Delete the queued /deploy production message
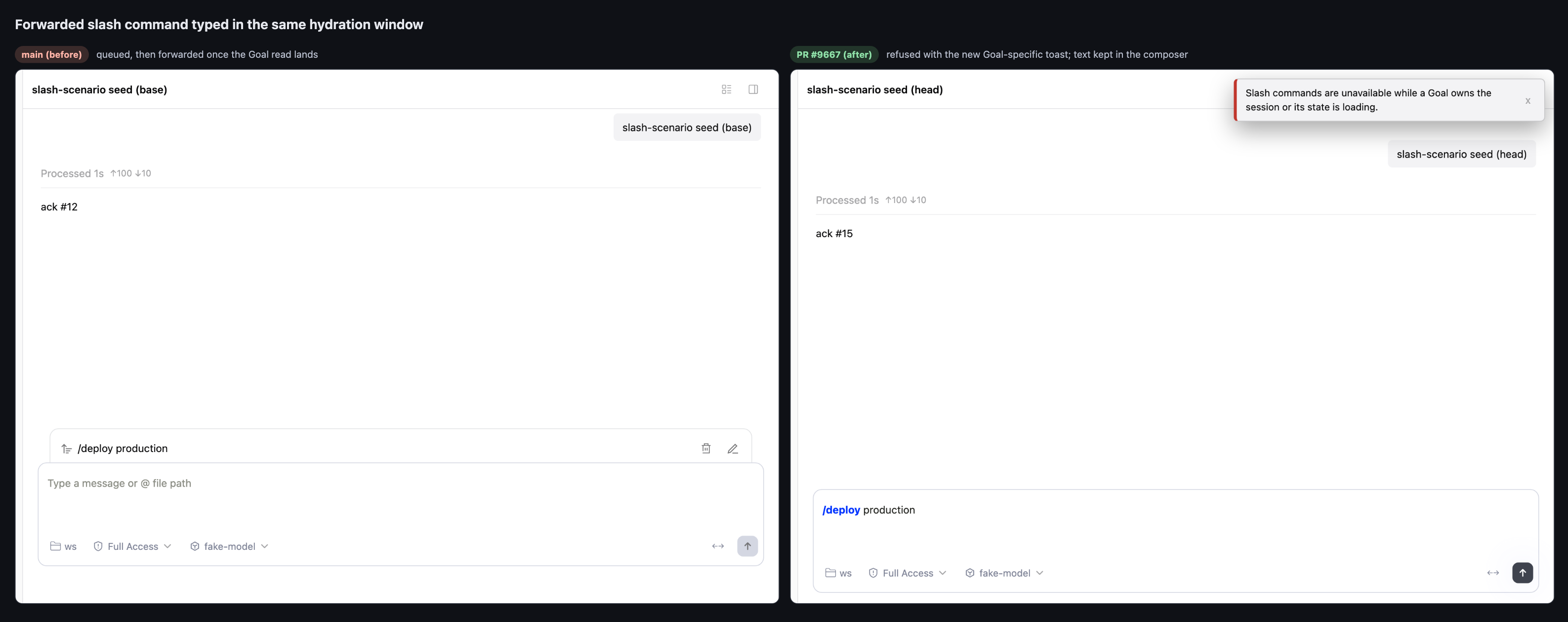 pyautogui.click(x=706, y=449)
